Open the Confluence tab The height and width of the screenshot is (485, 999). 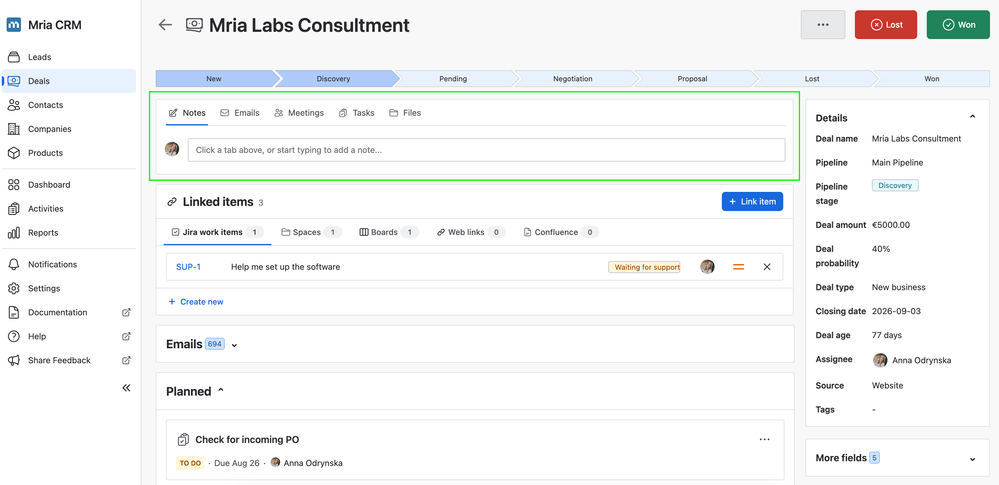click(x=561, y=232)
